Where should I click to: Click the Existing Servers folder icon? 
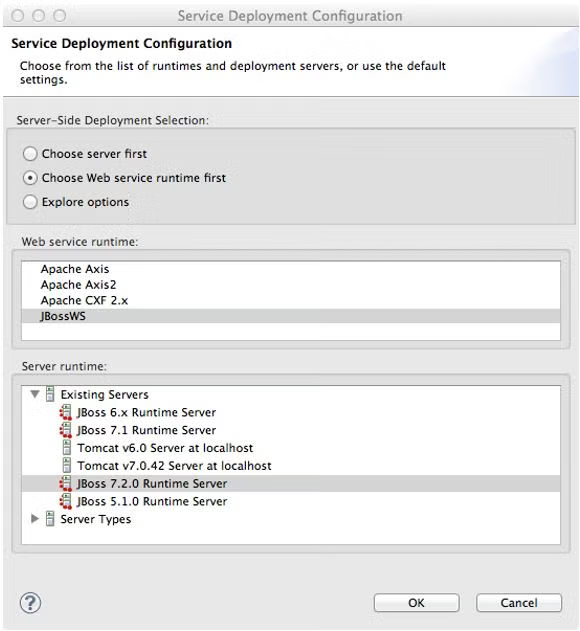coord(50,394)
